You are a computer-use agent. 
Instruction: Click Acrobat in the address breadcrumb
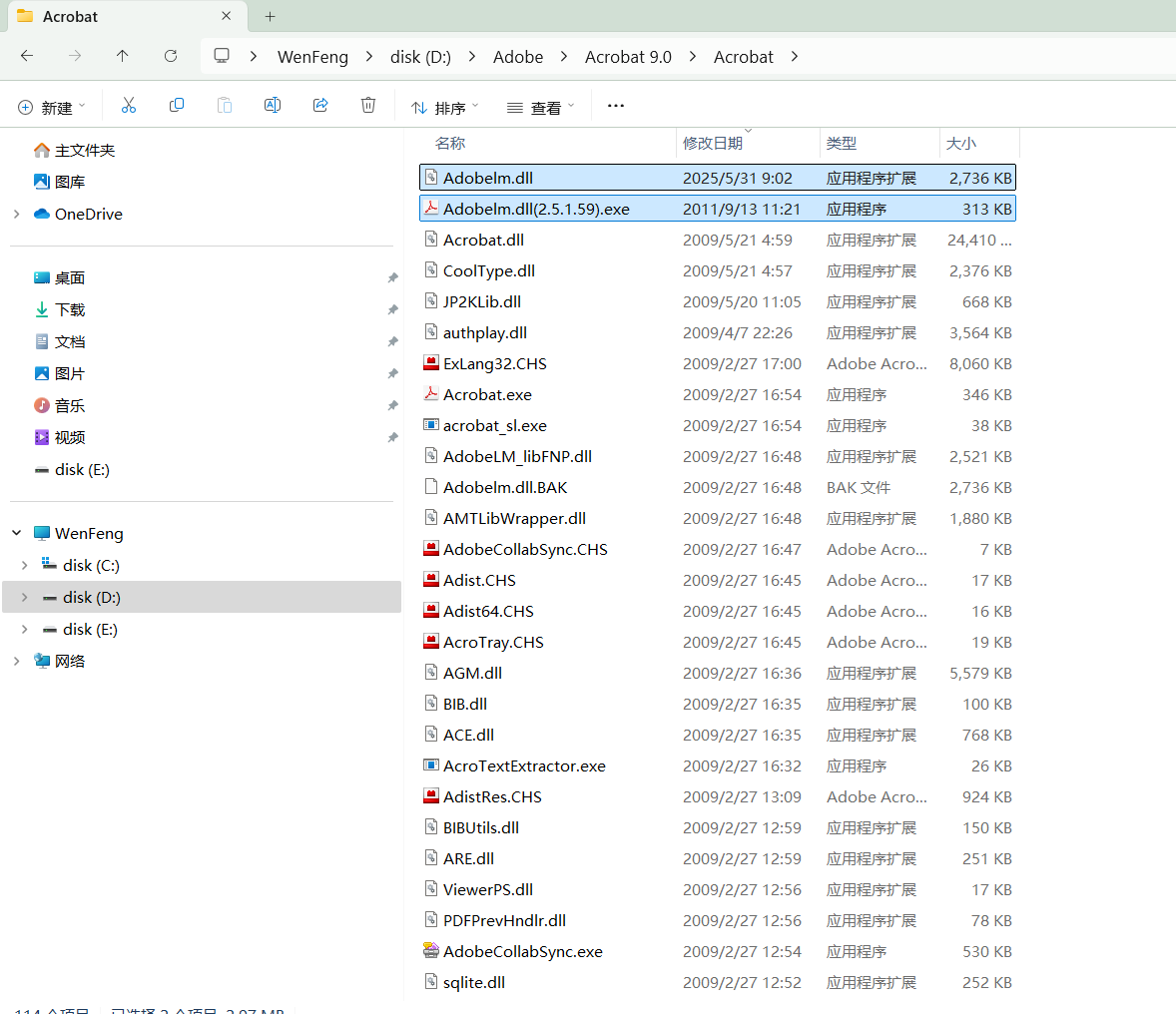point(744,57)
